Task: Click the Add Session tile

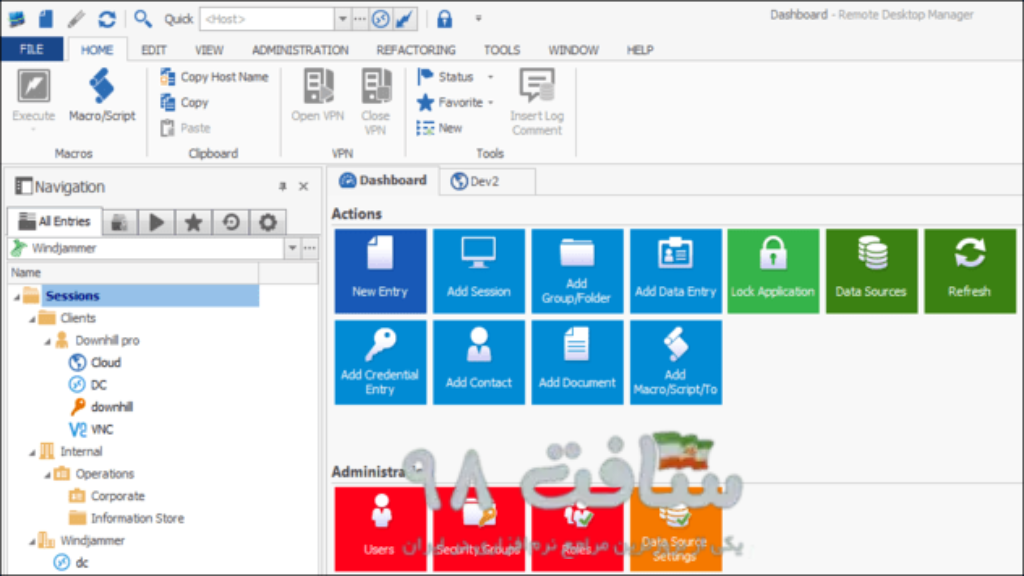Action: coord(479,271)
